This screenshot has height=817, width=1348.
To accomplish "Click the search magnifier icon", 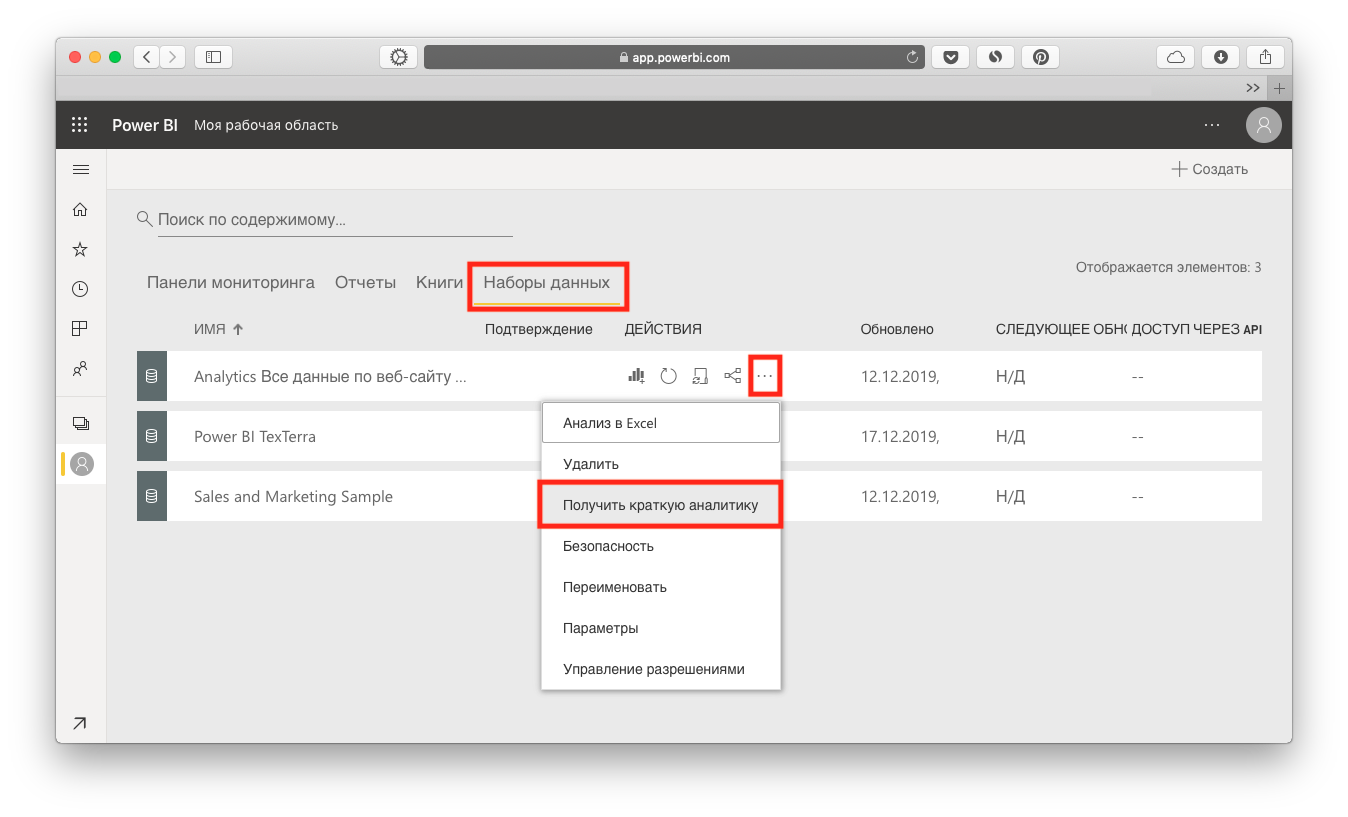I will (144, 218).
